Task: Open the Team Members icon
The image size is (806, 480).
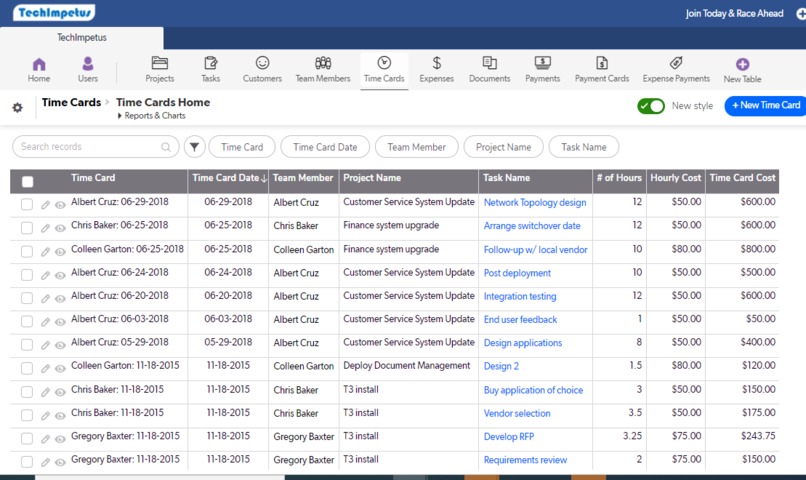Action: click(323, 63)
